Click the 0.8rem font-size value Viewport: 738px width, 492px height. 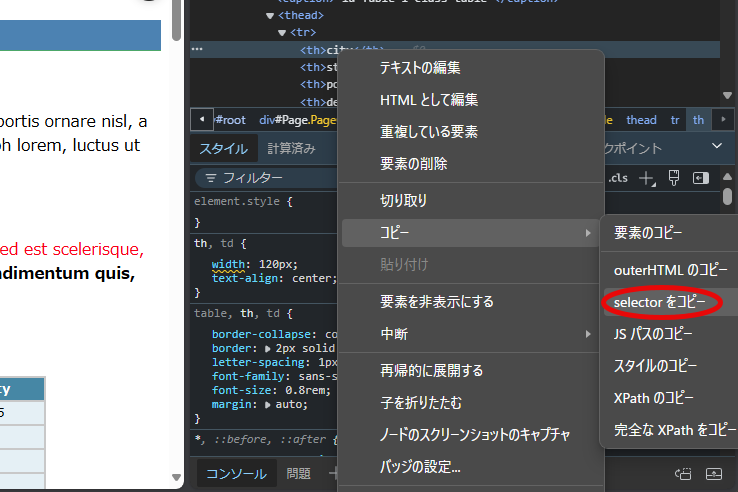[305, 391]
